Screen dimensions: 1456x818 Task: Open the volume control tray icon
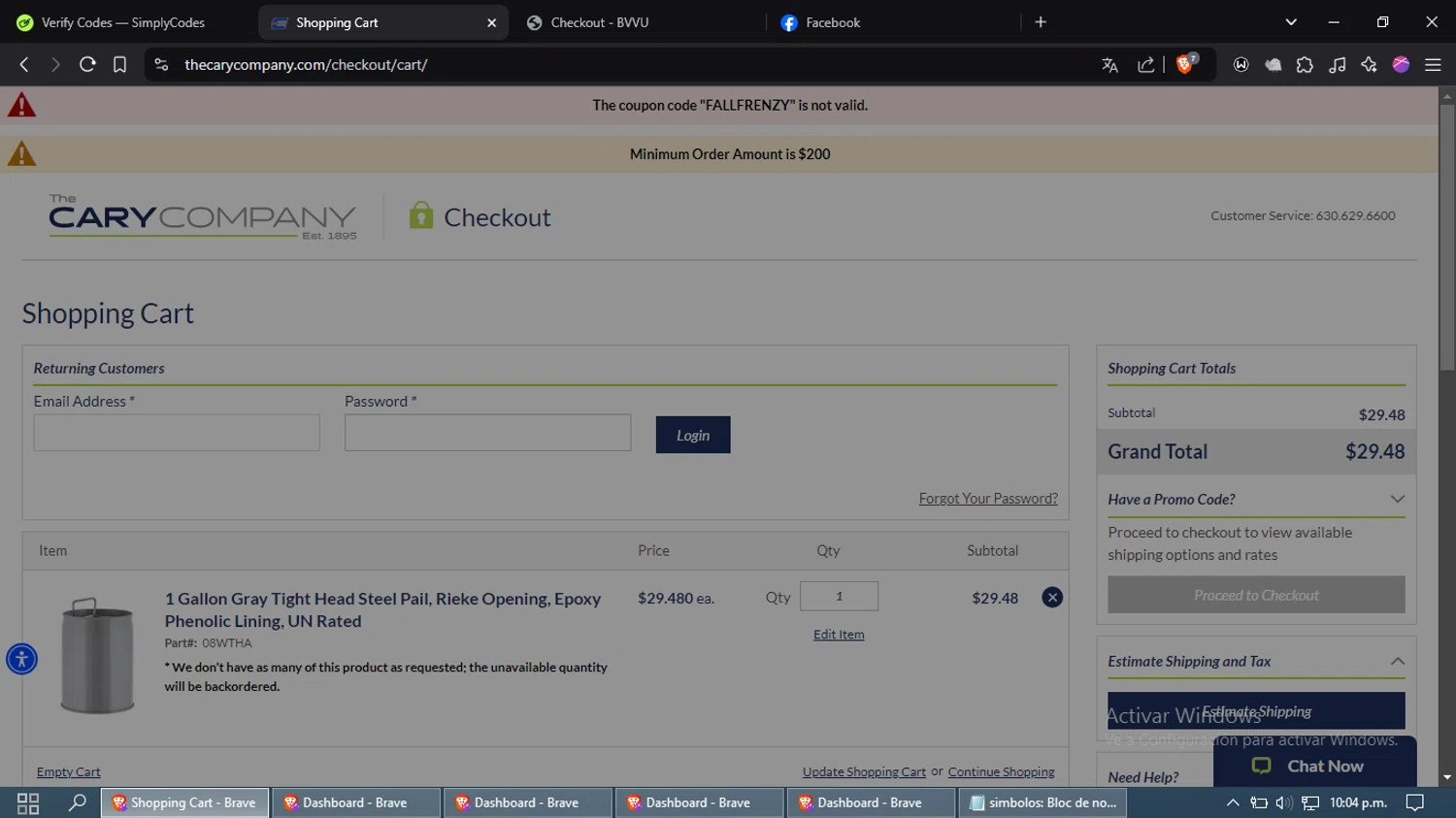[1284, 802]
